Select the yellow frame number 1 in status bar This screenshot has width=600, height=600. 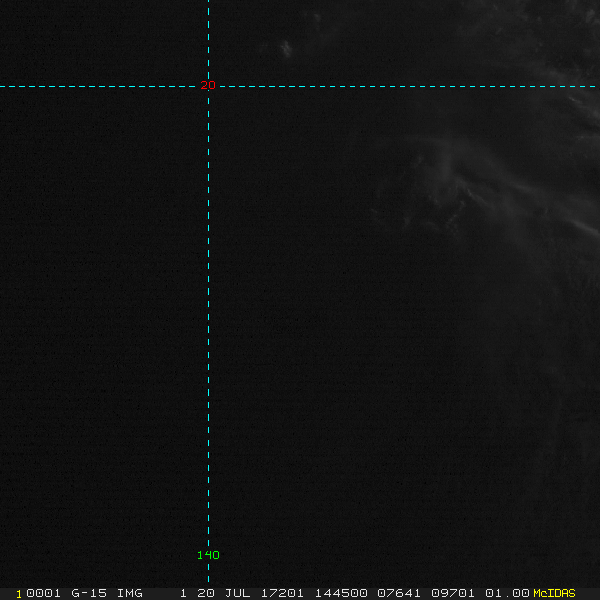(x=19, y=594)
